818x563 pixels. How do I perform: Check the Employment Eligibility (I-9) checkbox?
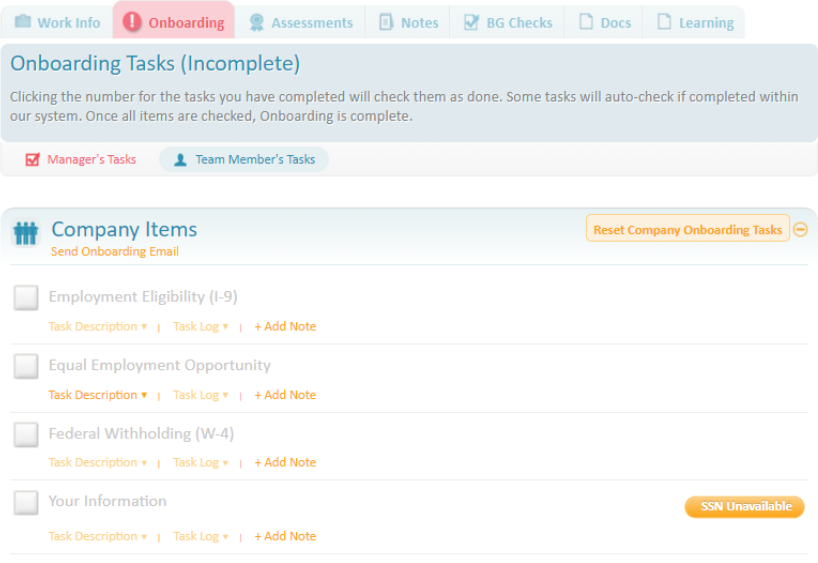[x=26, y=298]
